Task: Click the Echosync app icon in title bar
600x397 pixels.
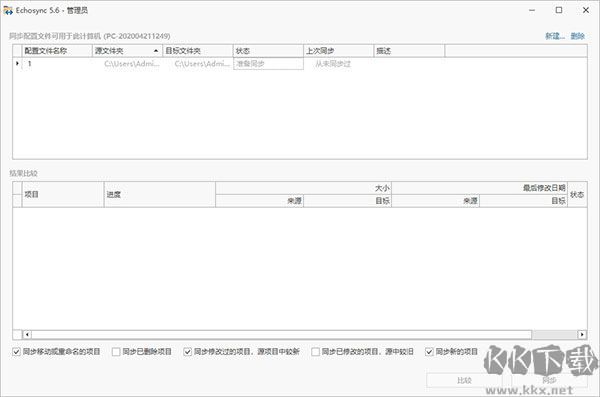Action: pos(8,10)
